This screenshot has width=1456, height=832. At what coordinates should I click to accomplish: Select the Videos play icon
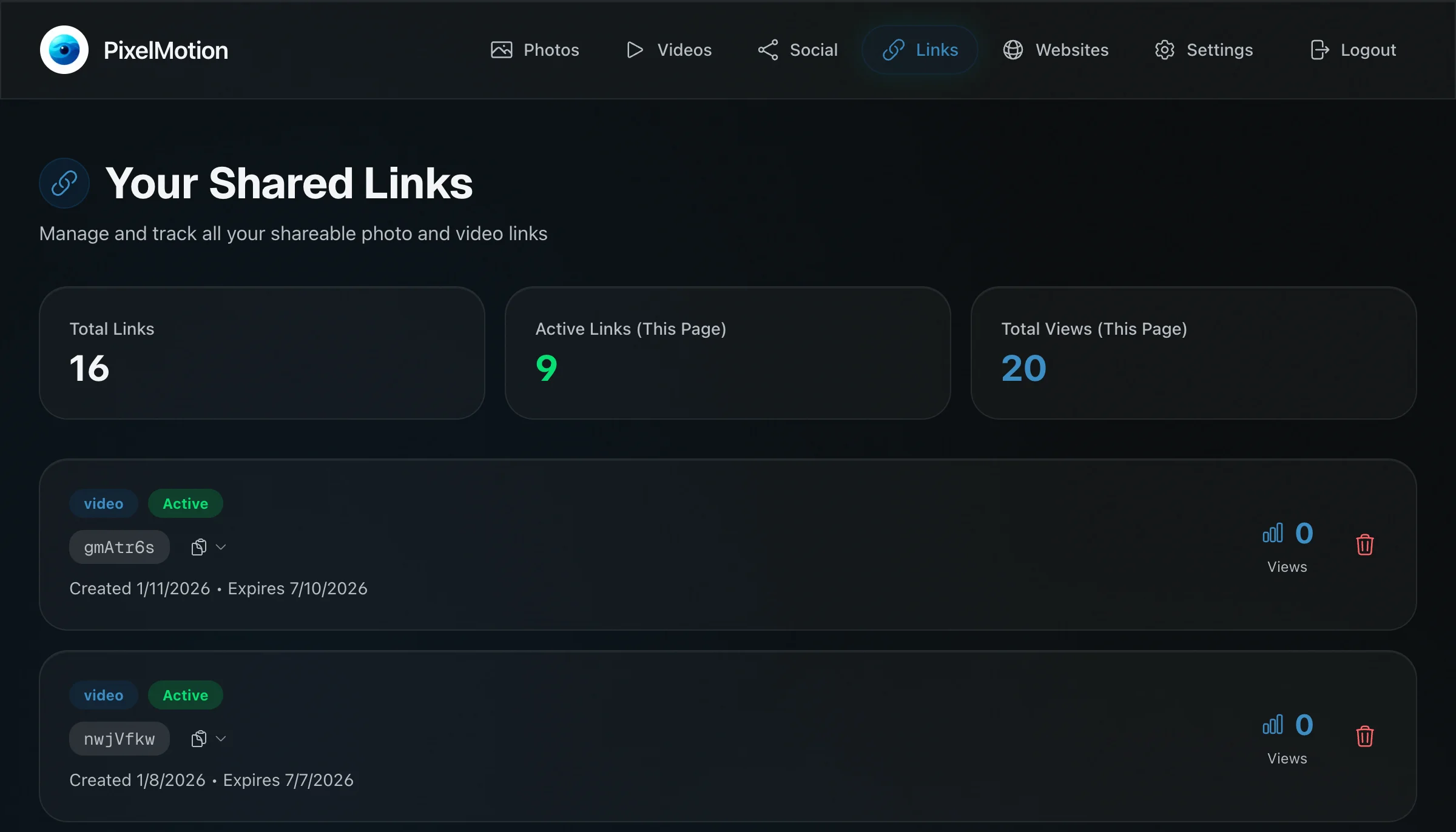633,50
